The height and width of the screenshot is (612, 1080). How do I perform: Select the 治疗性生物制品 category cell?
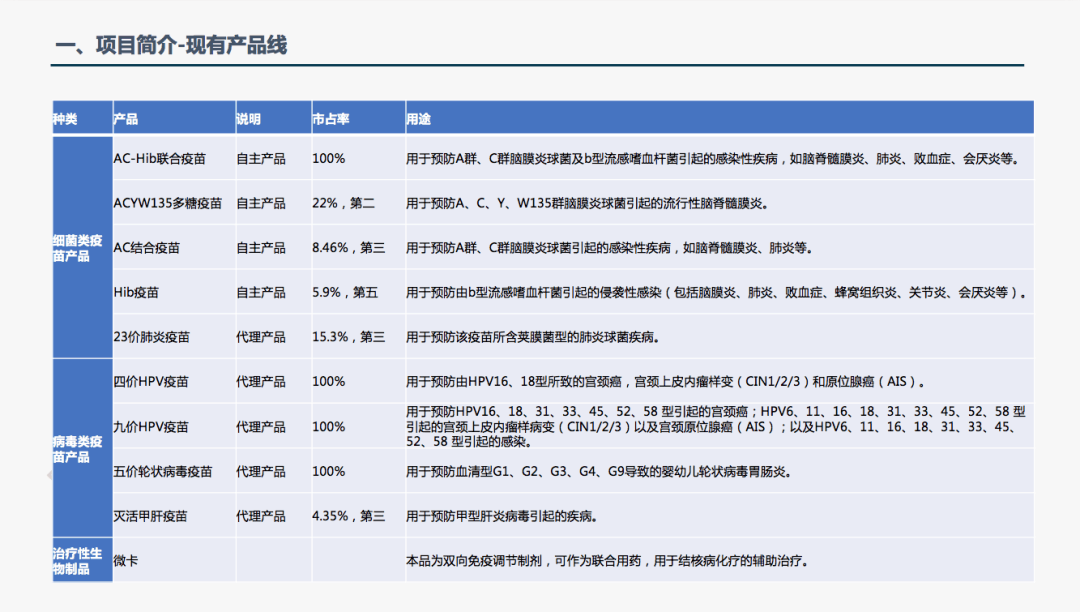[78, 561]
